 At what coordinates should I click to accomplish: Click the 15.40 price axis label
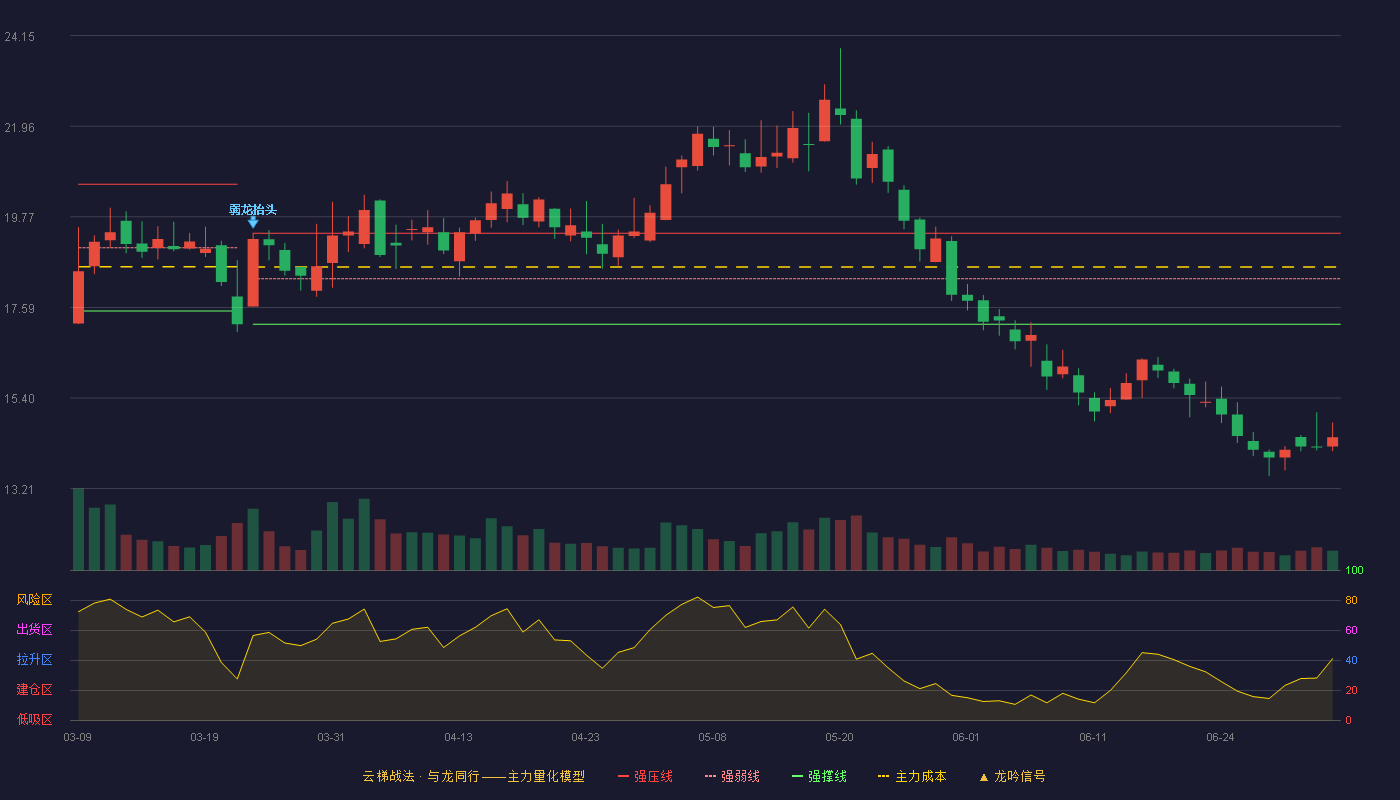20,399
